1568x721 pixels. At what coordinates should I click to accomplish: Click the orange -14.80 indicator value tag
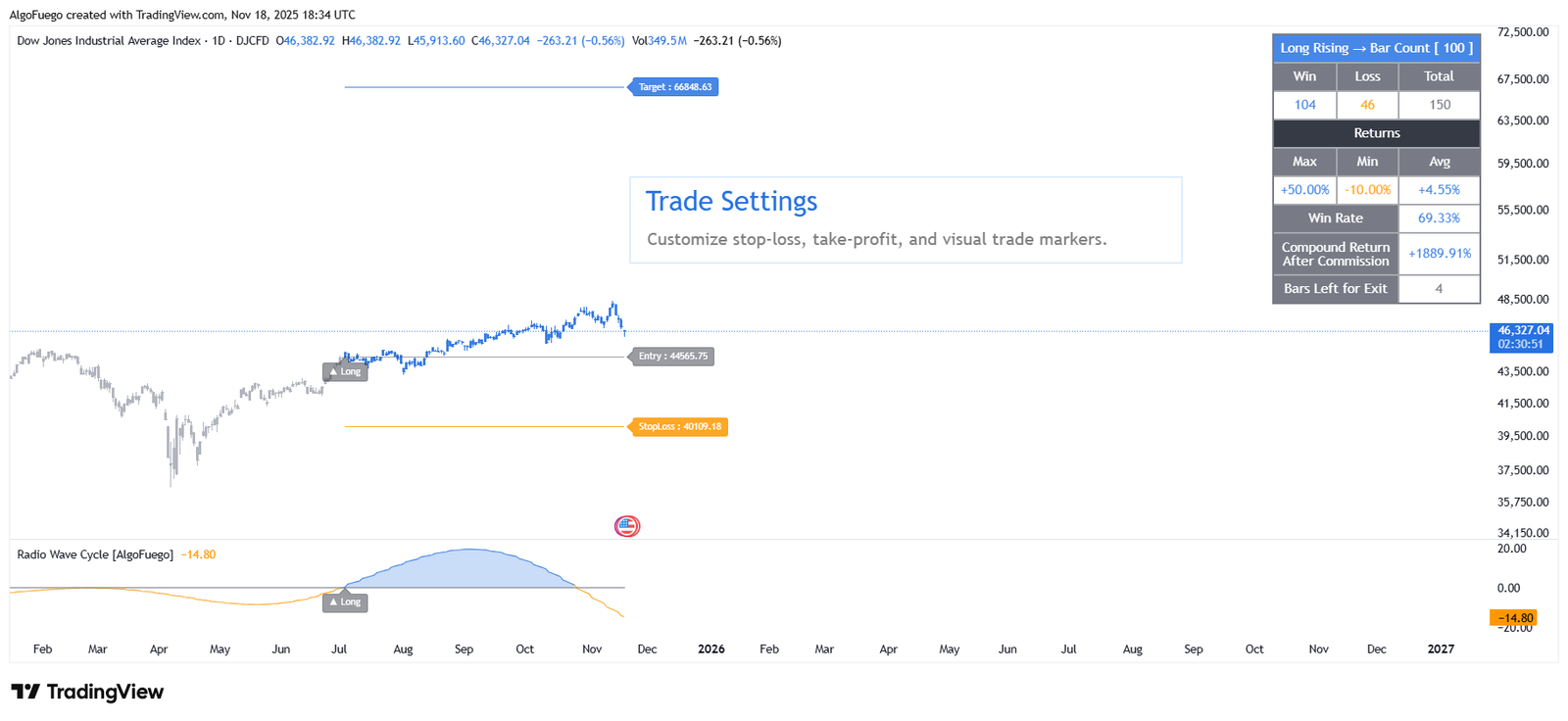pyautogui.click(x=1514, y=618)
